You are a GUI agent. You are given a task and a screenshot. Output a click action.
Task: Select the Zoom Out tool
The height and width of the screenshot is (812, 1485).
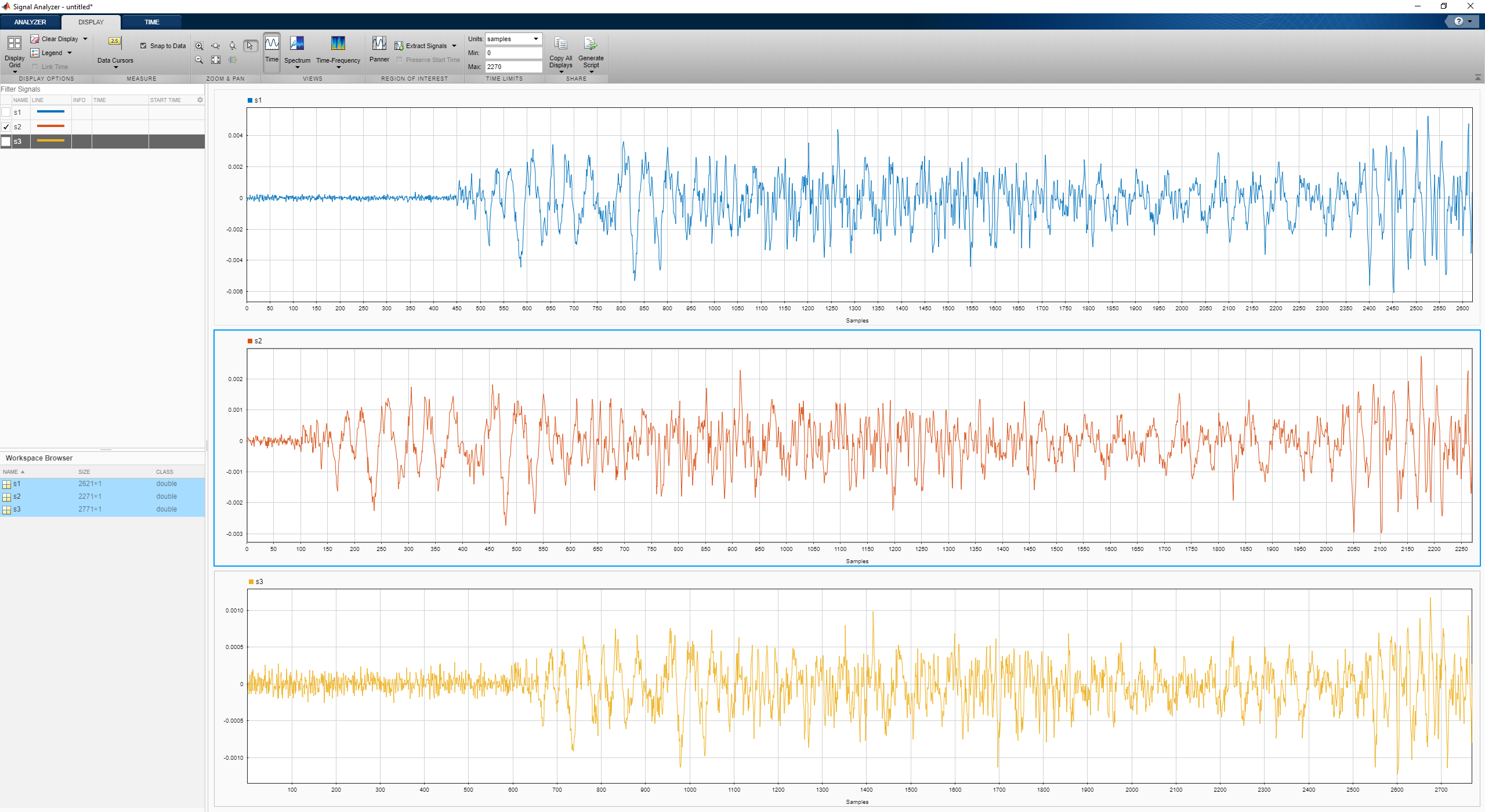(x=199, y=60)
